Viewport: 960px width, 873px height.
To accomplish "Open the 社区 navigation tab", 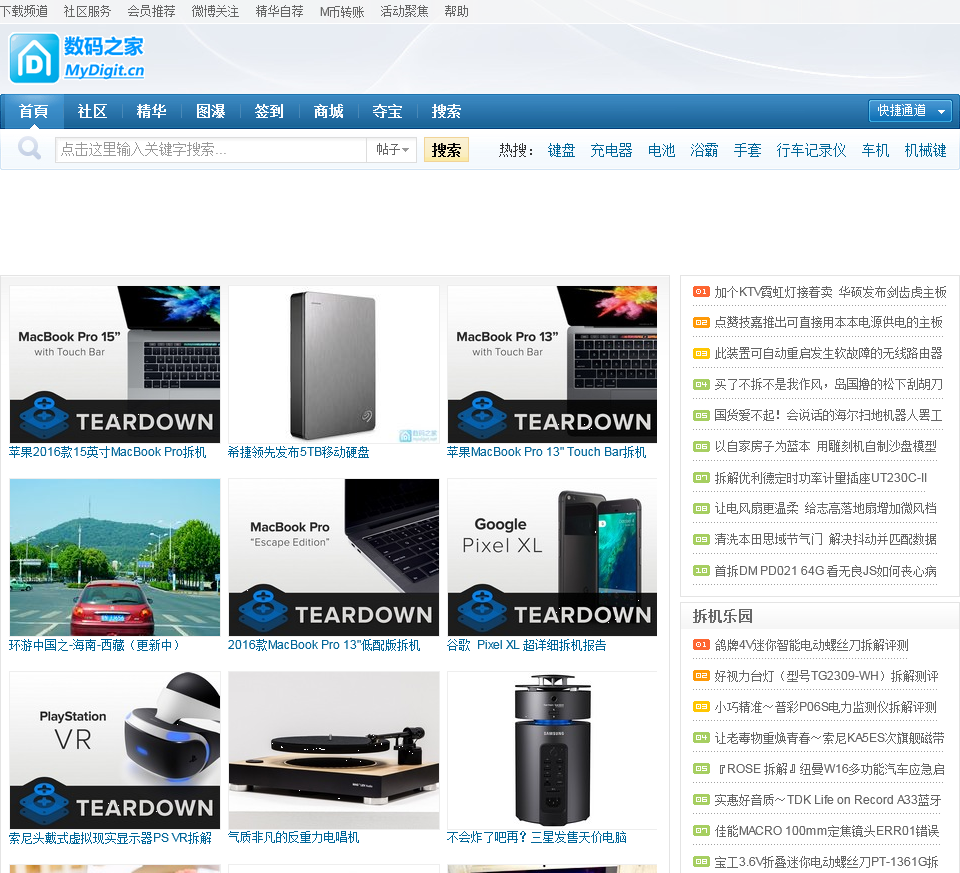I will (92, 111).
